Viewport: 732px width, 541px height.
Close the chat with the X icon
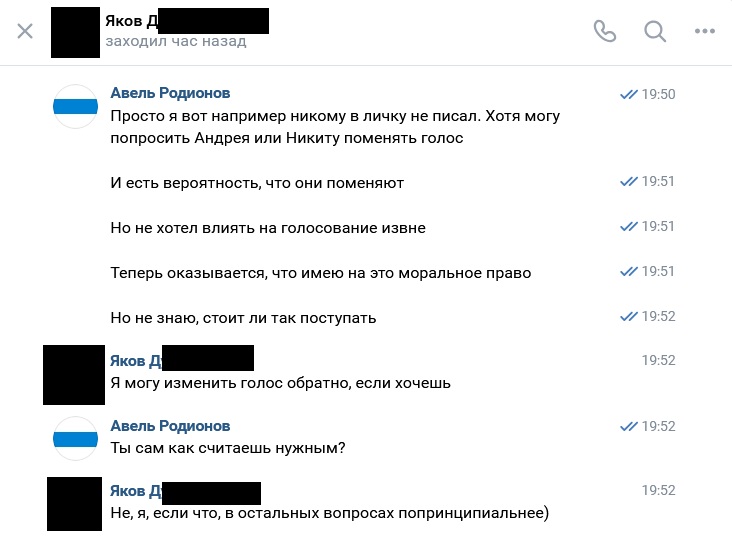[x=25, y=31]
